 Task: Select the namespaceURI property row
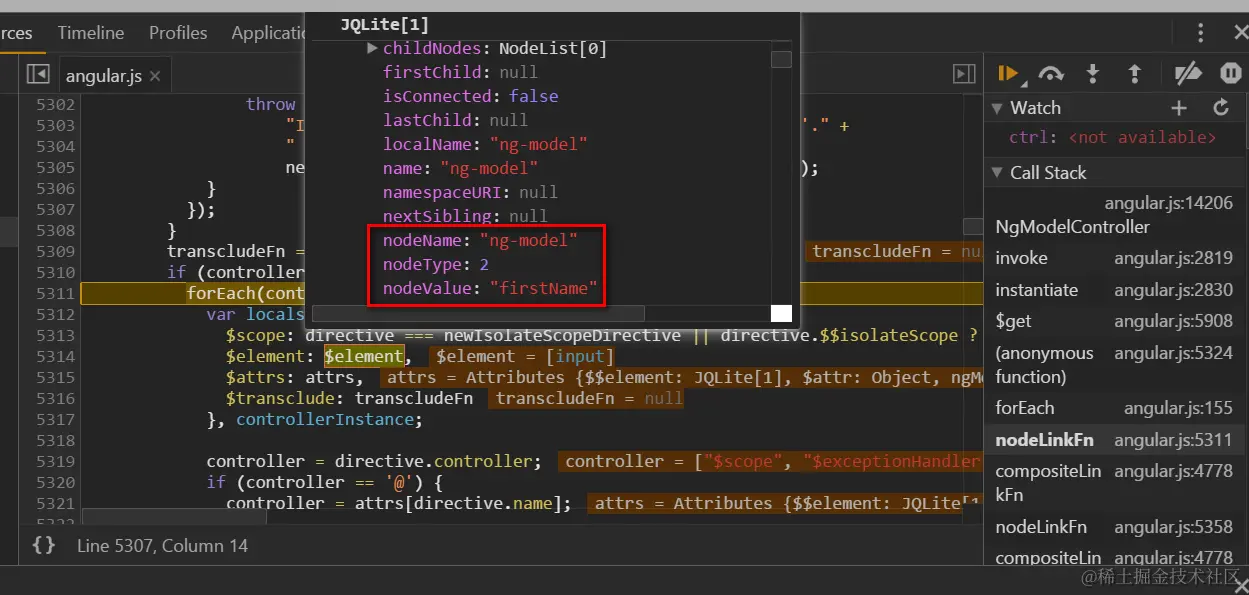point(470,192)
